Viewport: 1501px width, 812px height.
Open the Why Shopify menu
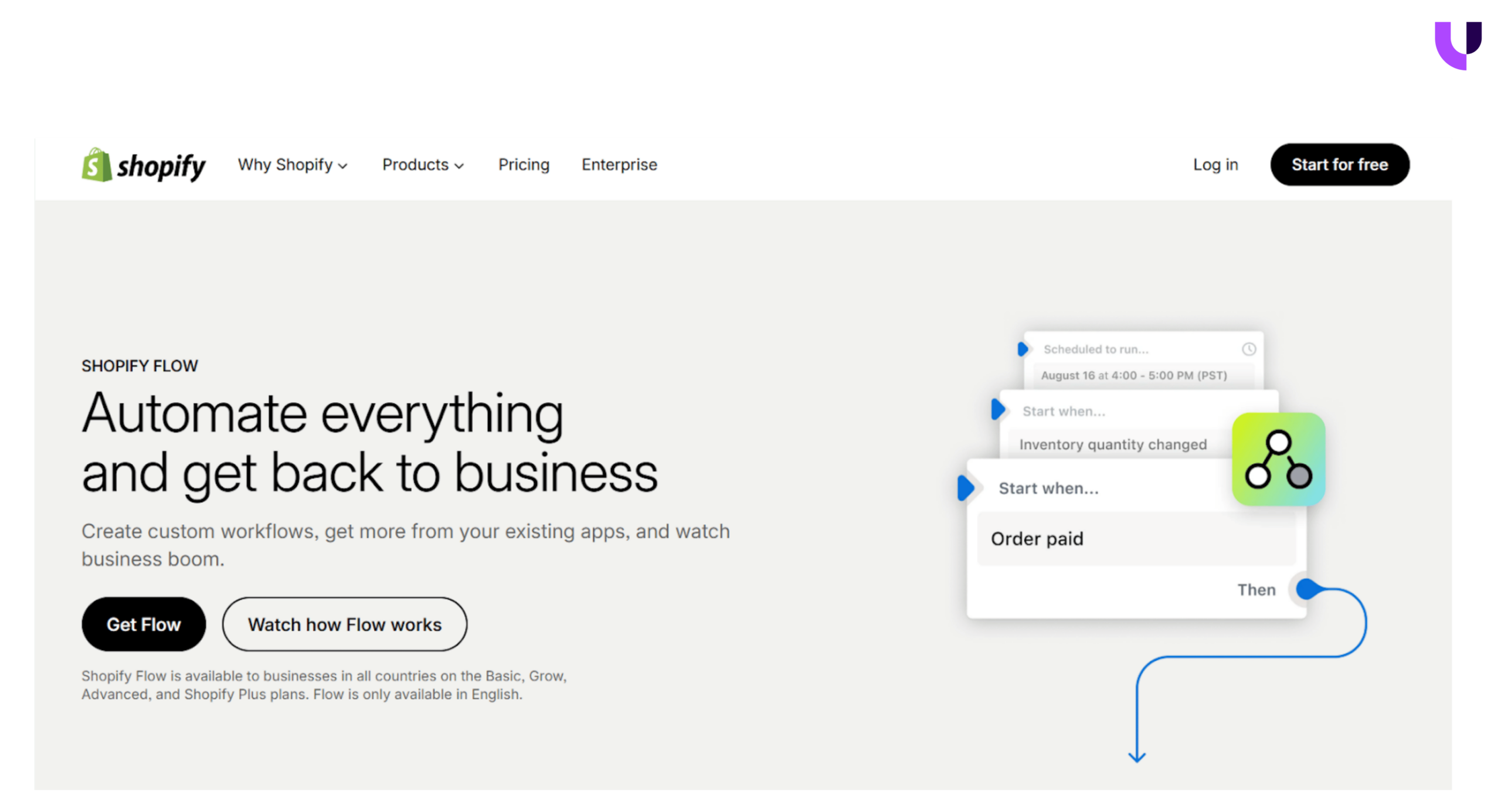click(286, 165)
